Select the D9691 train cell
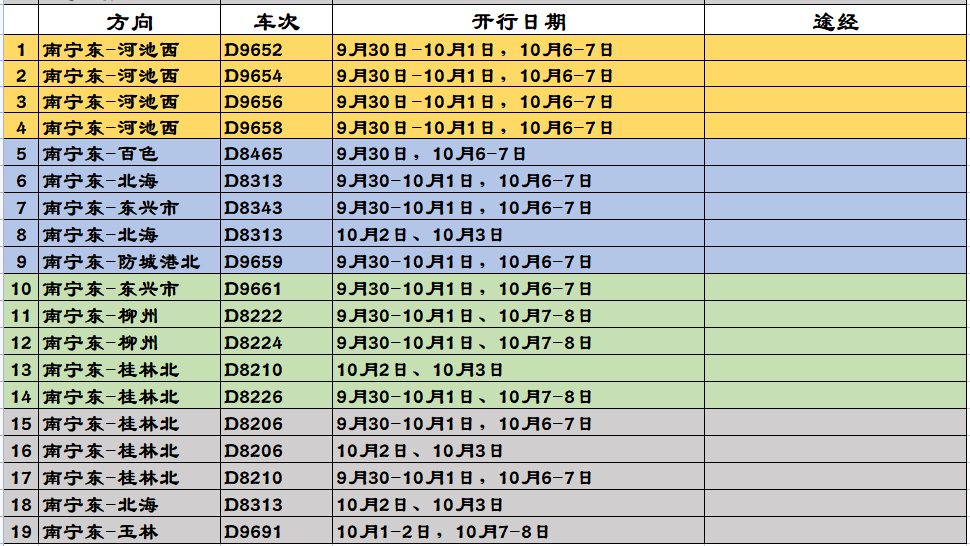Image resolution: width=970 pixels, height=546 pixels. click(253, 532)
